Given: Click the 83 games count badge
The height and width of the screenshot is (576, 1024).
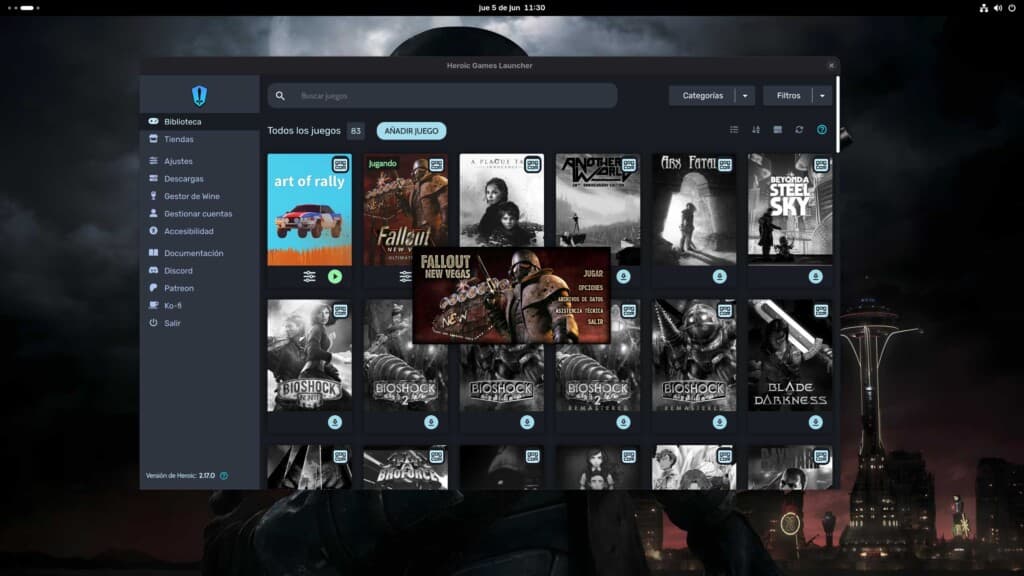Looking at the screenshot, I should (x=355, y=131).
